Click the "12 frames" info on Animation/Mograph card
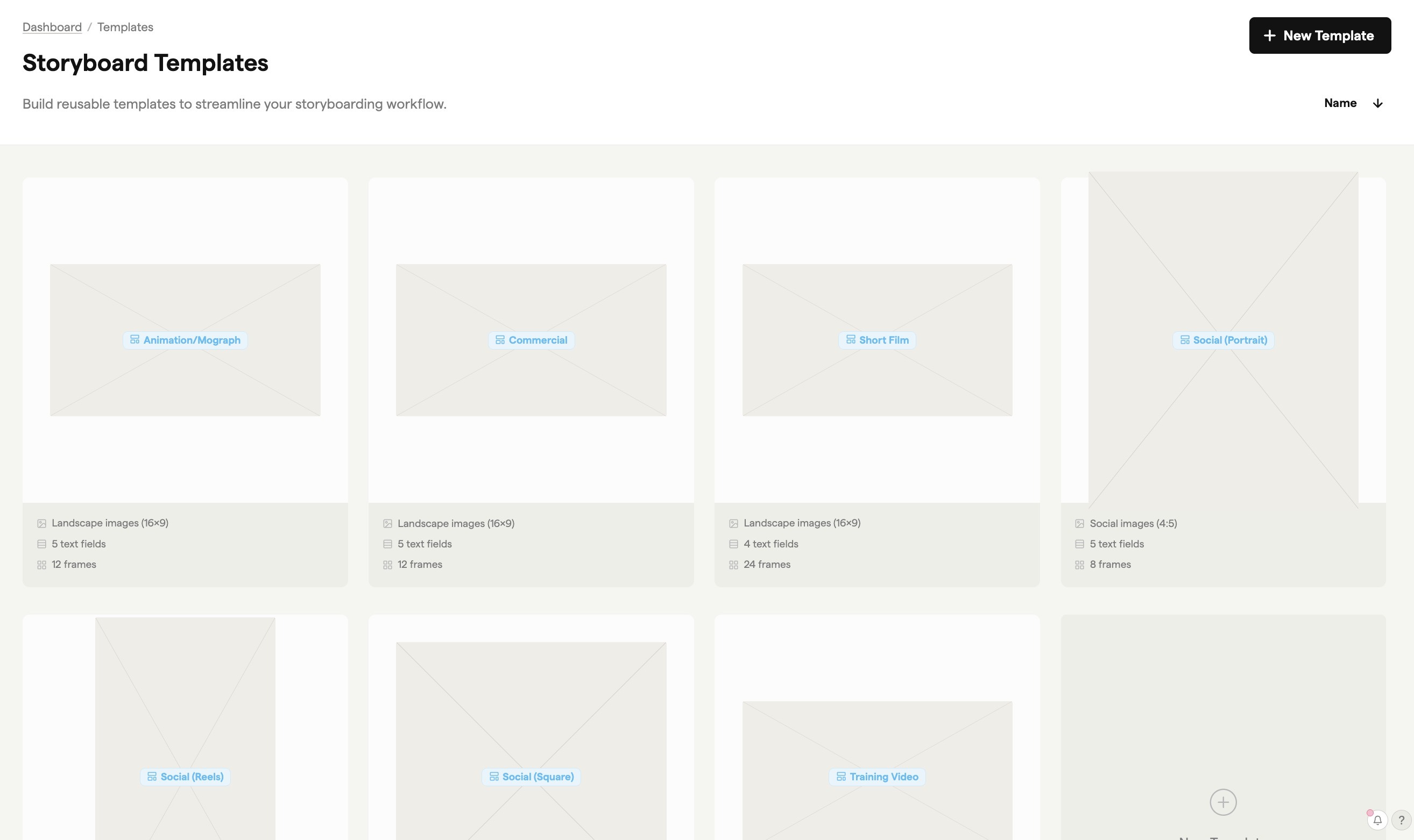The width and height of the screenshot is (1414, 840). 74,565
